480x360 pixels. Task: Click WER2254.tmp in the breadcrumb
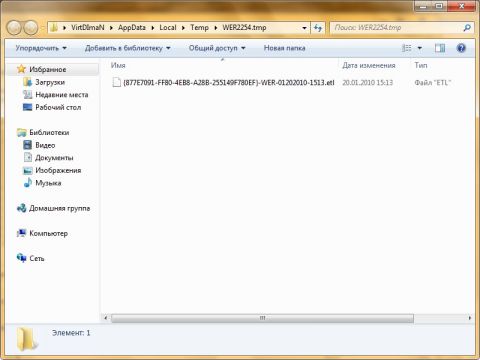pos(244,28)
